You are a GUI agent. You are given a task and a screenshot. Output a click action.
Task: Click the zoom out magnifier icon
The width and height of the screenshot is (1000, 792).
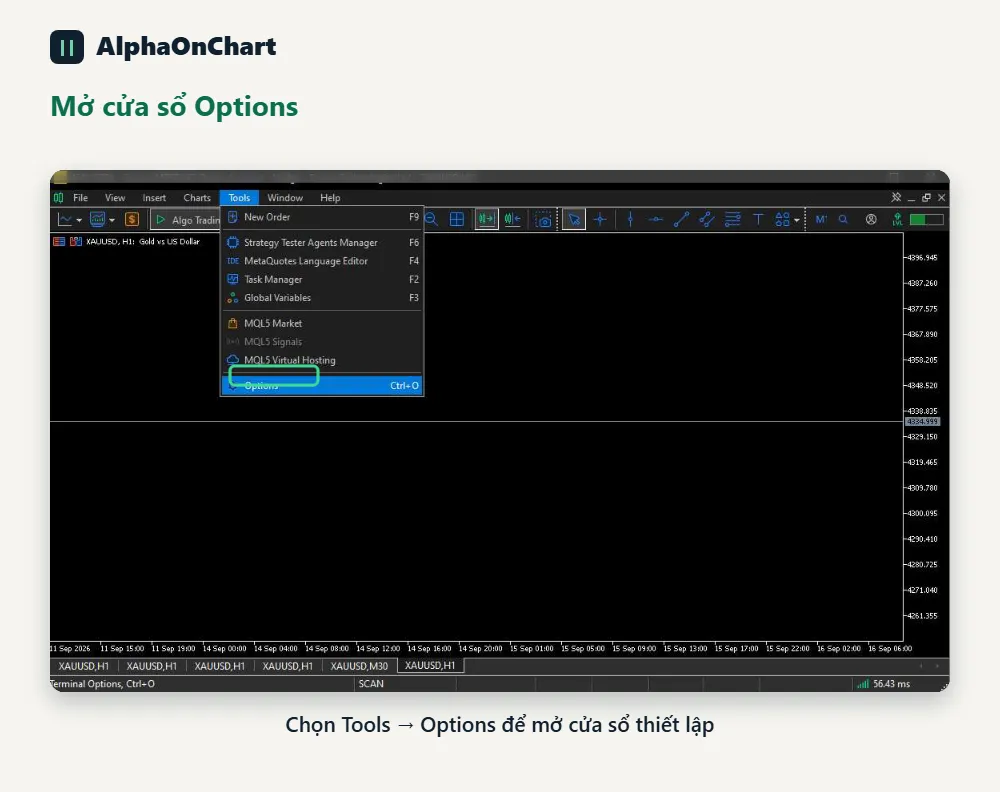tap(432, 219)
